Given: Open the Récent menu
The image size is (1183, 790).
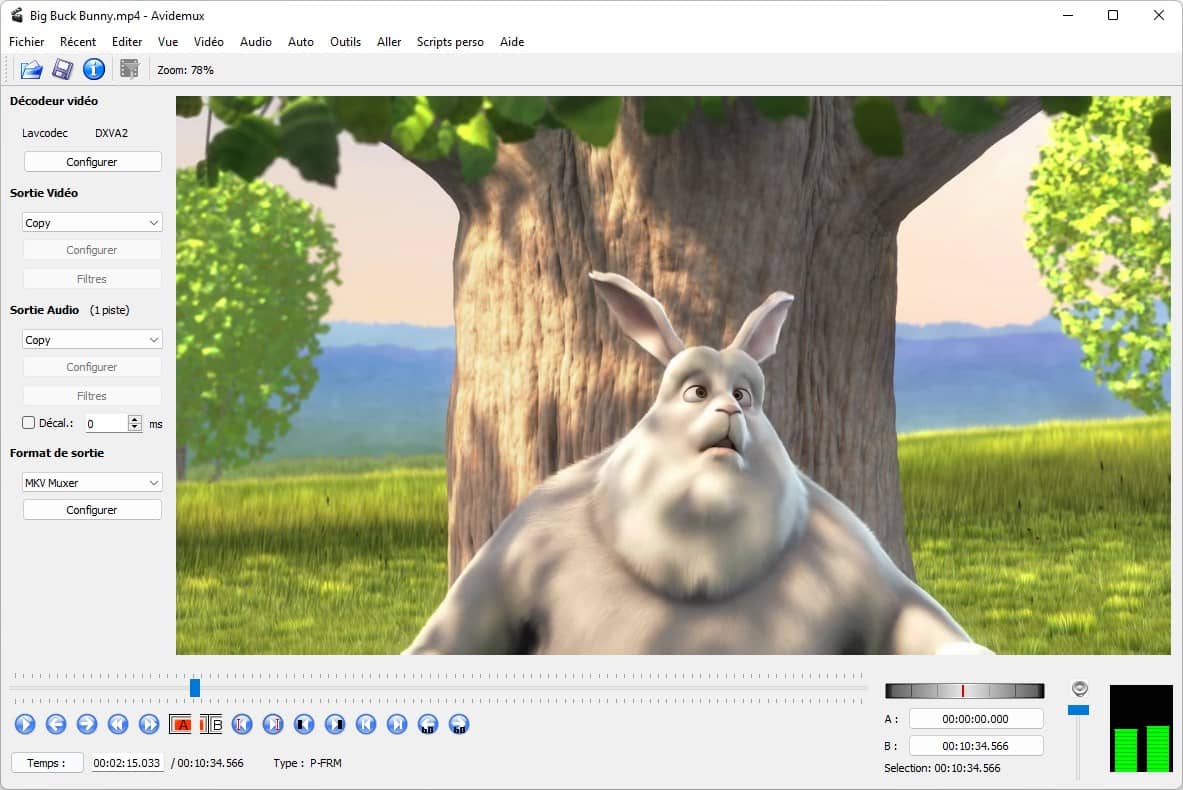Looking at the screenshot, I should pos(78,42).
